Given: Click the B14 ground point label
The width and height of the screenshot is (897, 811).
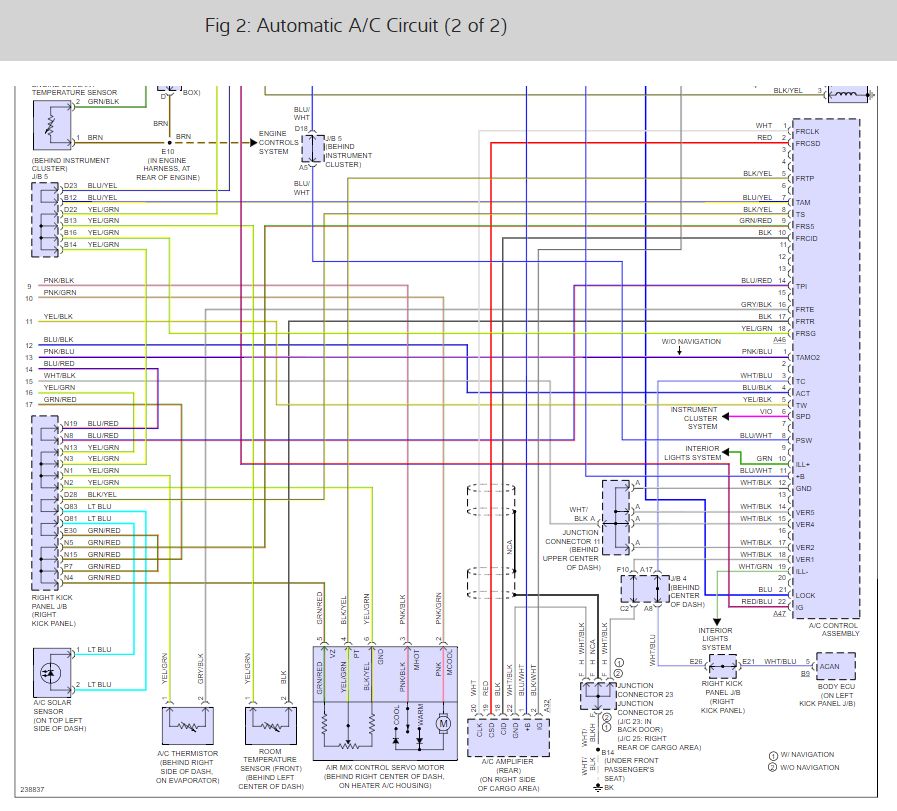Looking at the screenshot, I should tap(608, 753).
